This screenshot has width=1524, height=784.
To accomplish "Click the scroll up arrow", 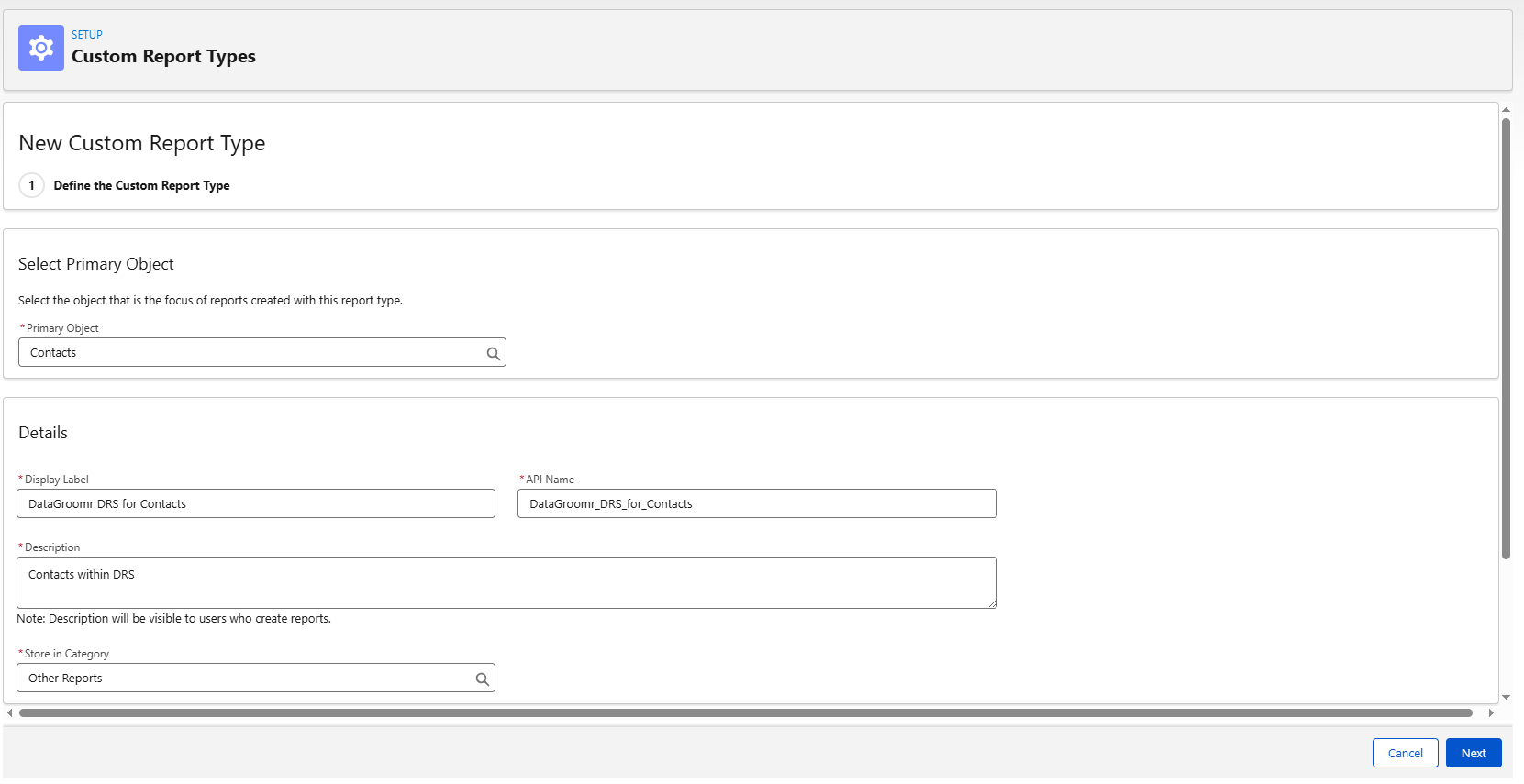I will 1506,110.
